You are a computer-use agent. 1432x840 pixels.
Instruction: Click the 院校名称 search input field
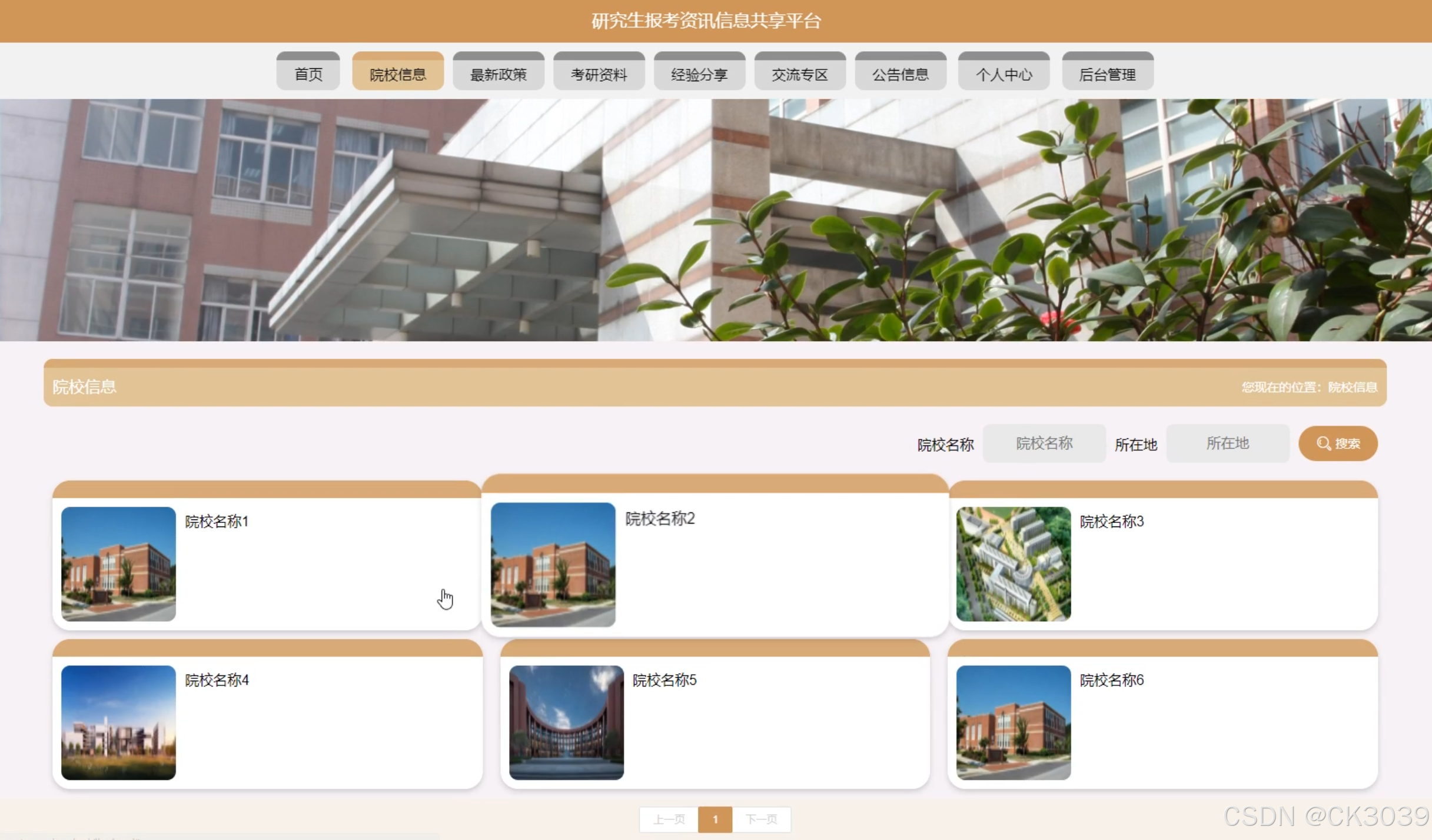tap(1044, 444)
